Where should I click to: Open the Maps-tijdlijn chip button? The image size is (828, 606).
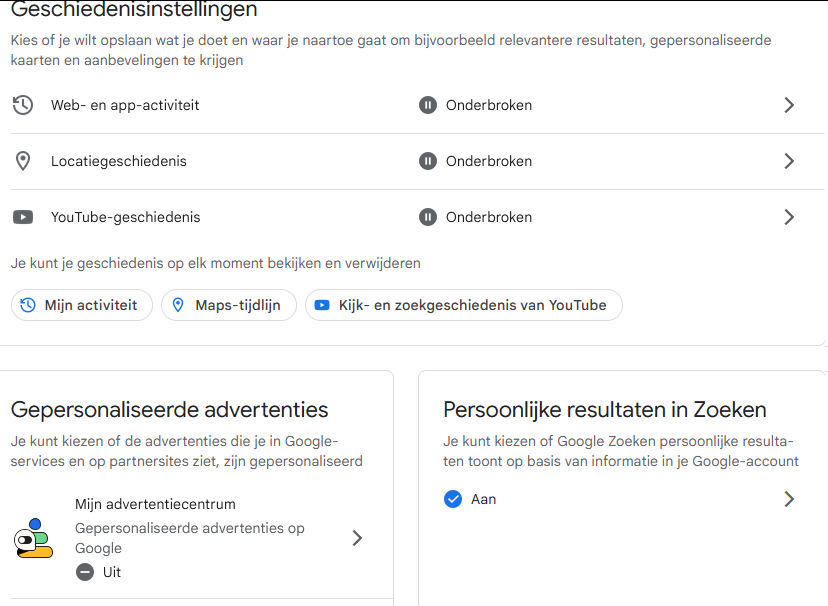(229, 305)
